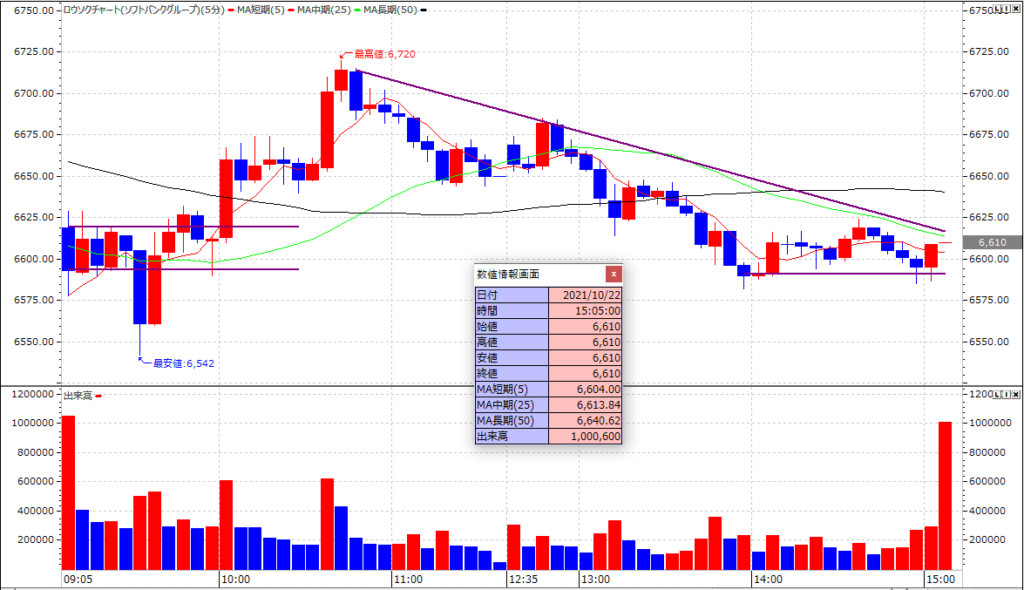1024x590 pixels.
Task: Click the 11:00 time axis label
Action: [x=408, y=580]
